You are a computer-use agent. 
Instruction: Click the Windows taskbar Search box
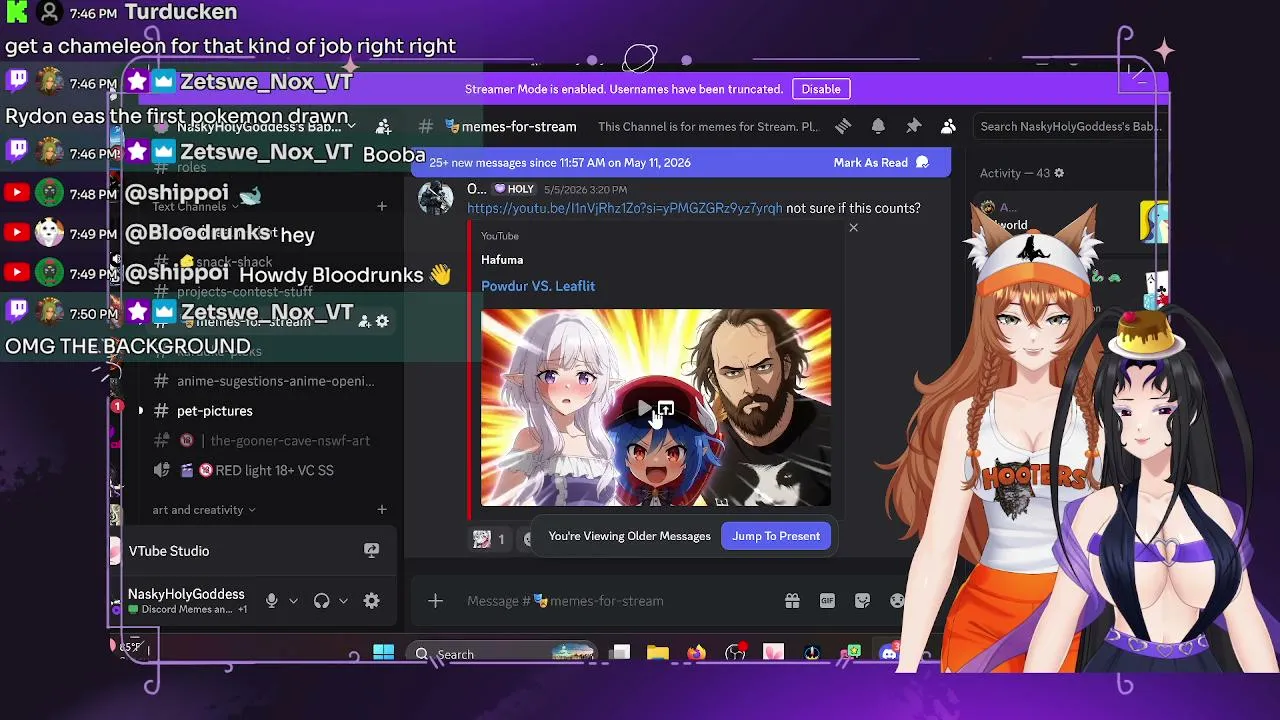click(x=504, y=654)
